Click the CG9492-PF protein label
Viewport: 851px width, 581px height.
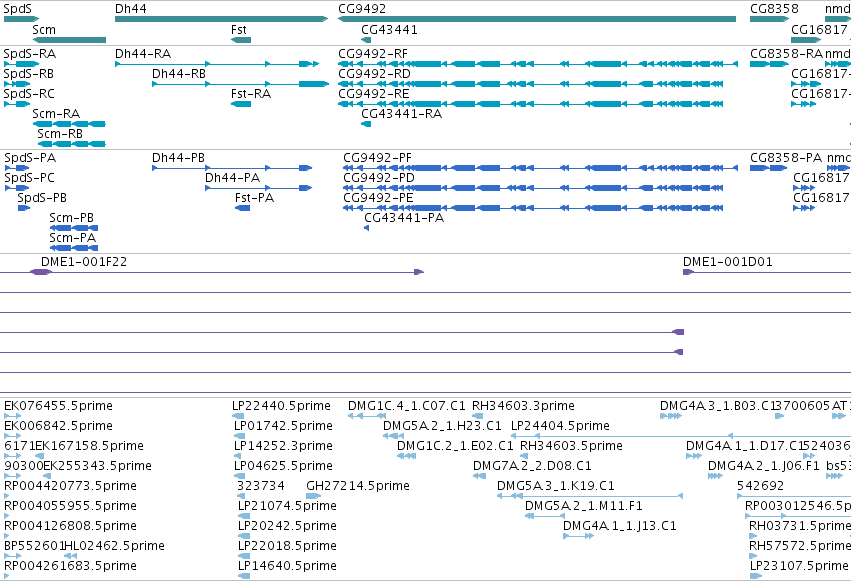(x=377, y=158)
